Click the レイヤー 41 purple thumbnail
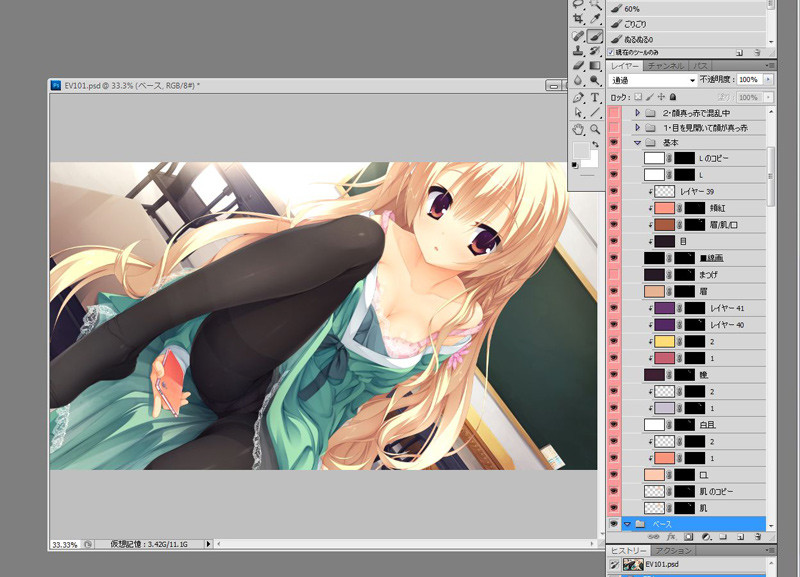This screenshot has width=800, height=577. tap(664, 308)
